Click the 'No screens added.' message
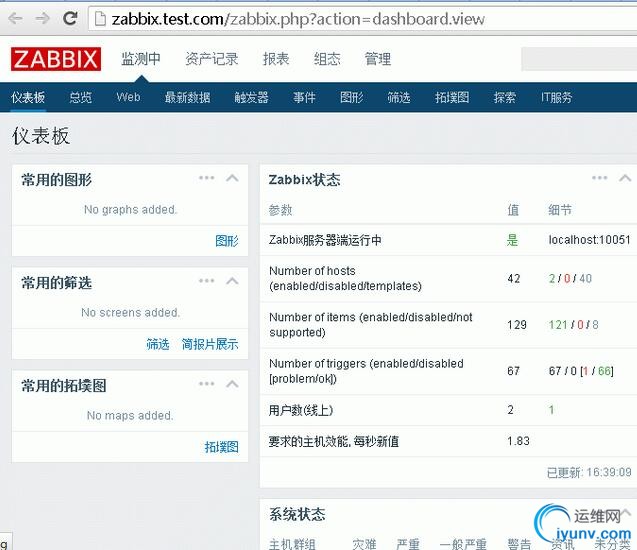This screenshot has height=550, width=637. pyautogui.click(x=130, y=312)
